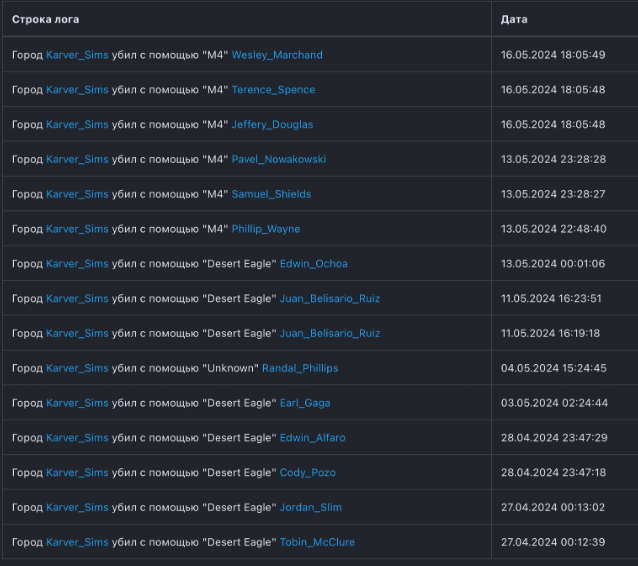Open the Wesley_Marchand player link
The image size is (638, 566).
[x=277, y=55]
